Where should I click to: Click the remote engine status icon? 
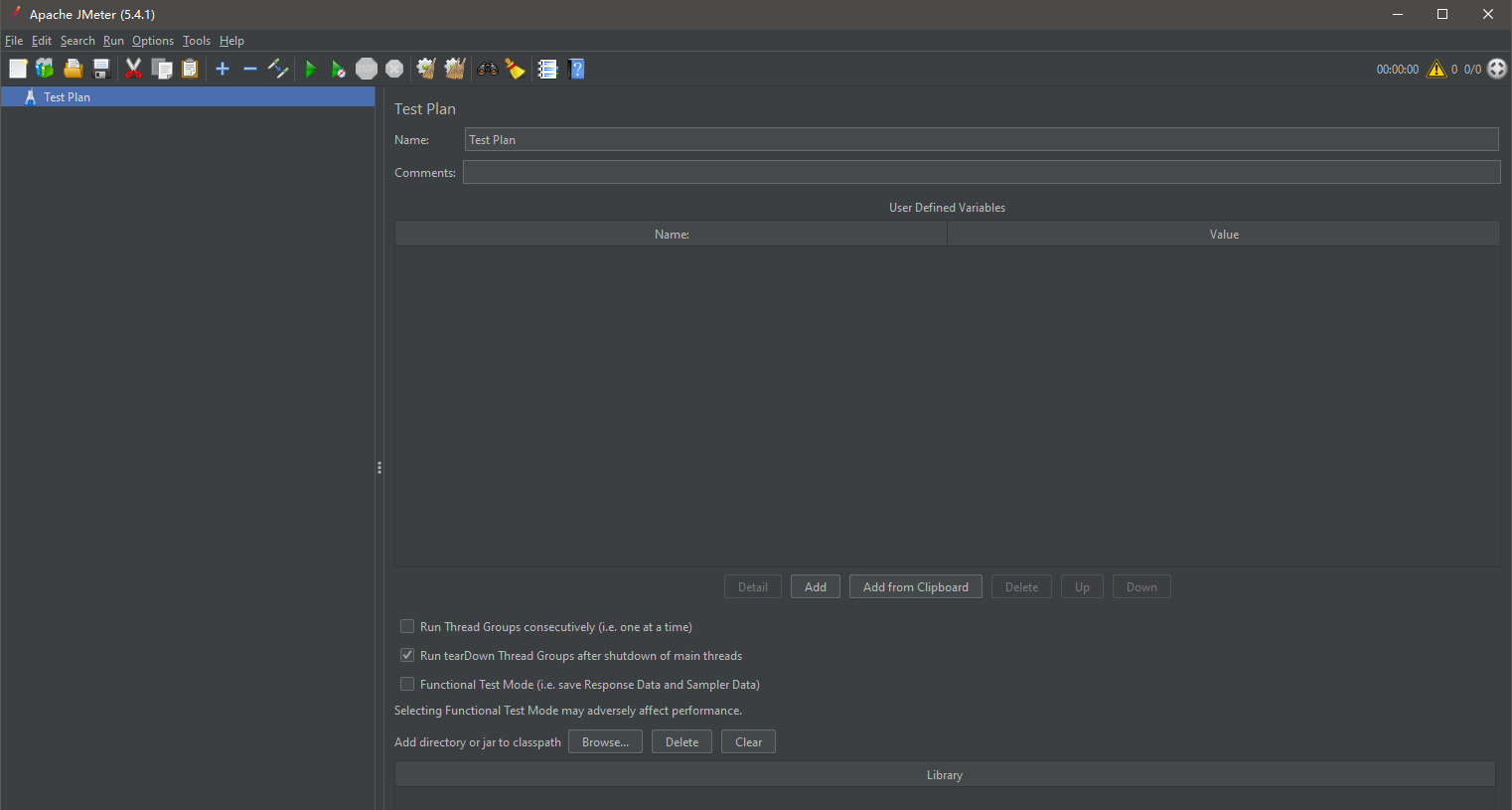click(1497, 69)
